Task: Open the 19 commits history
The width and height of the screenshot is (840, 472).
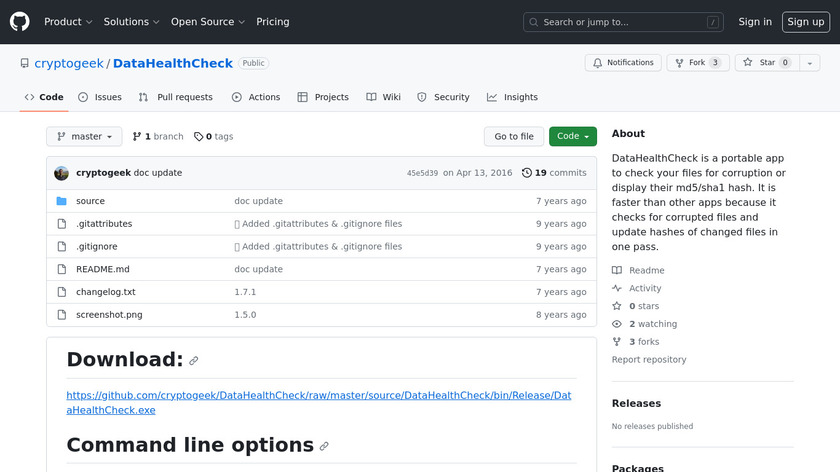Action: point(554,173)
